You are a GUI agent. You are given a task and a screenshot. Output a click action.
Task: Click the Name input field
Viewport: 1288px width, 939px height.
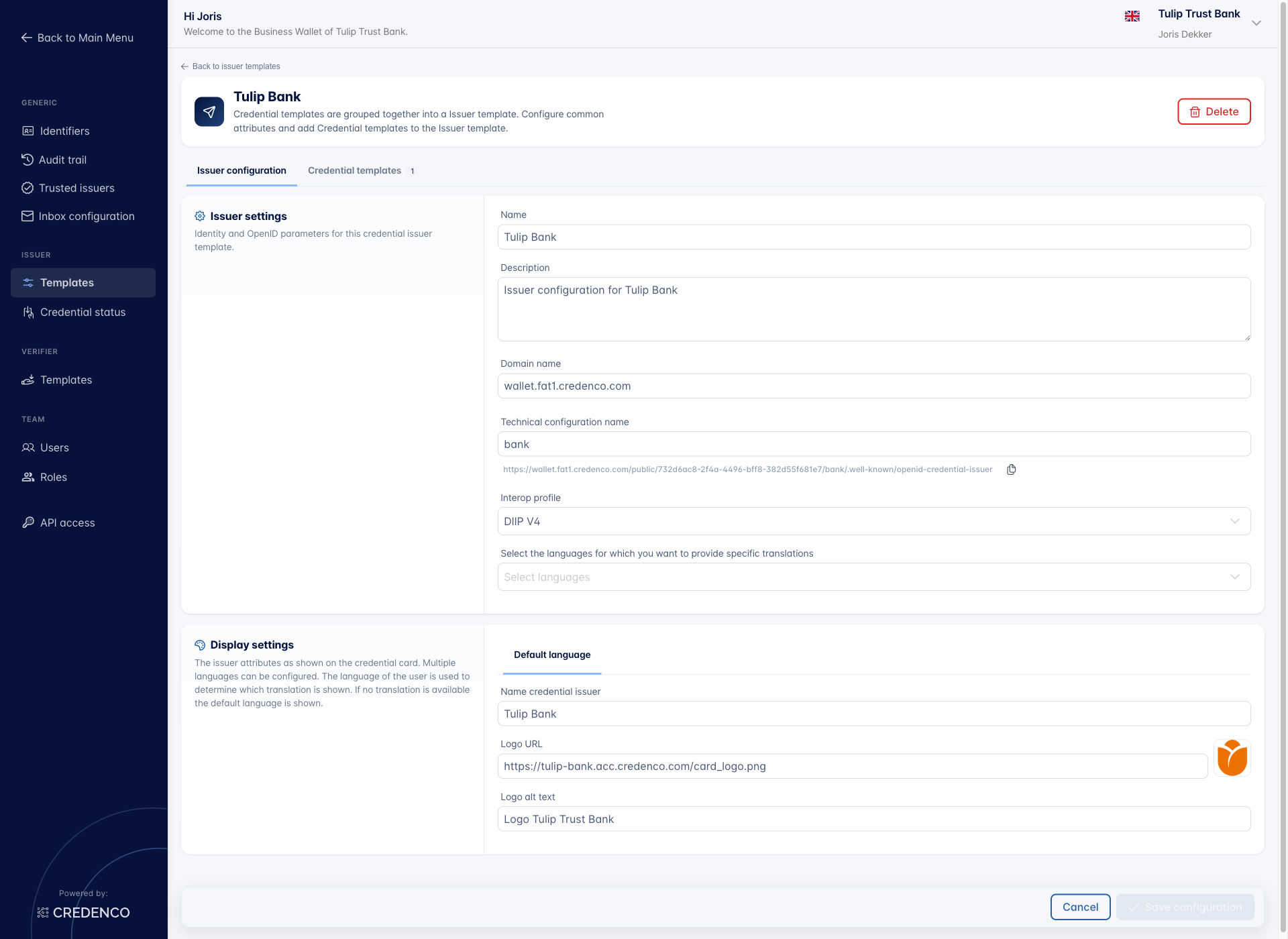(874, 237)
